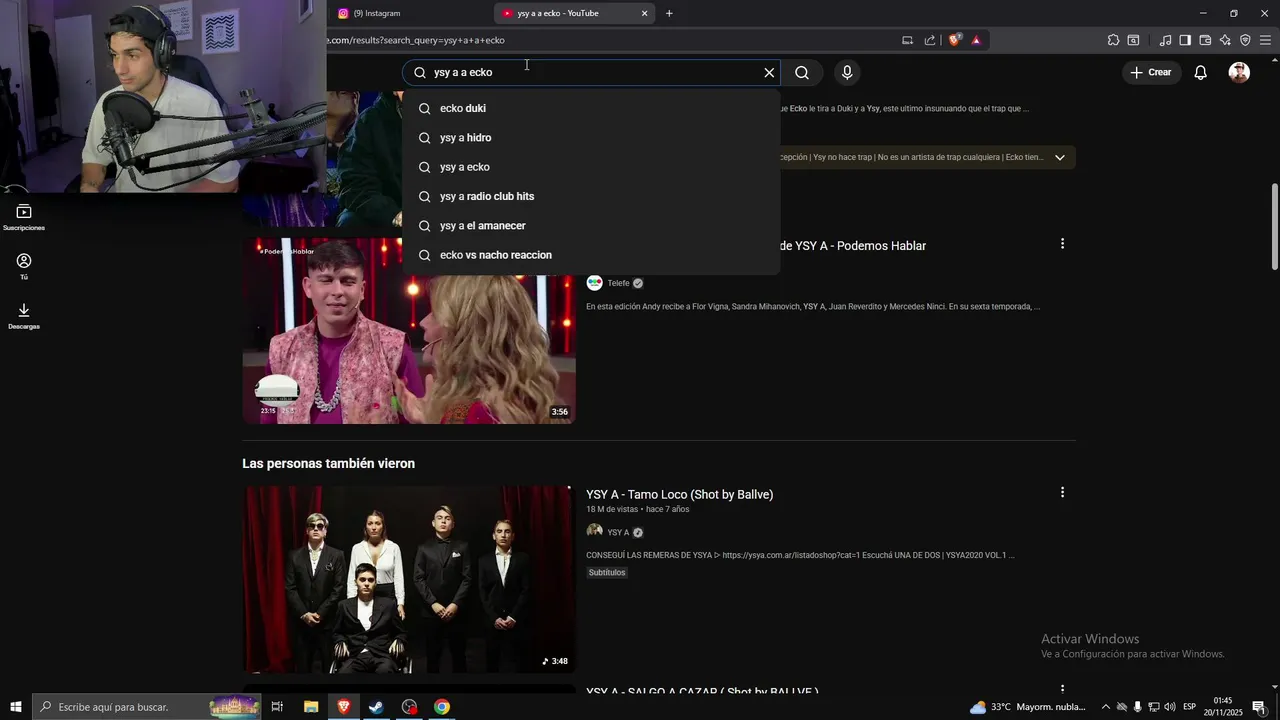Click the Crear button
The height and width of the screenshot is (720, 1280).
pos(1150,72)
